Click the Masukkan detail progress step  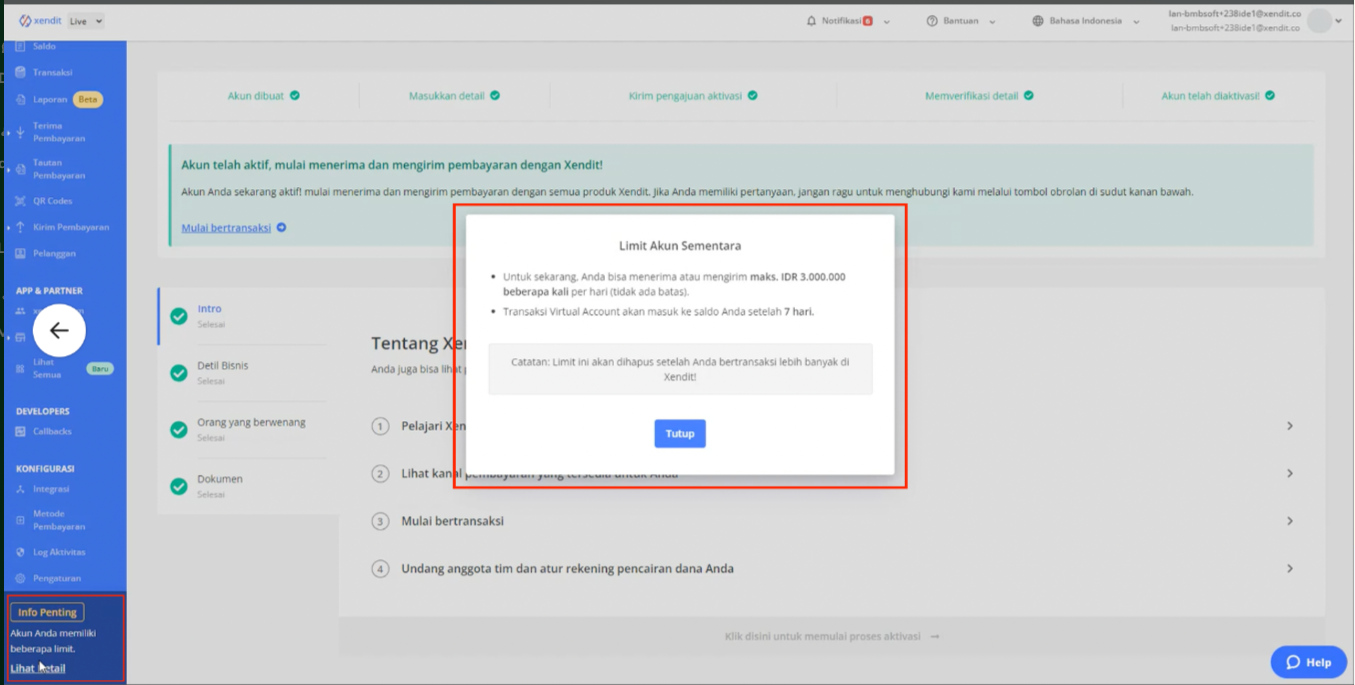[x=454, y=96]
